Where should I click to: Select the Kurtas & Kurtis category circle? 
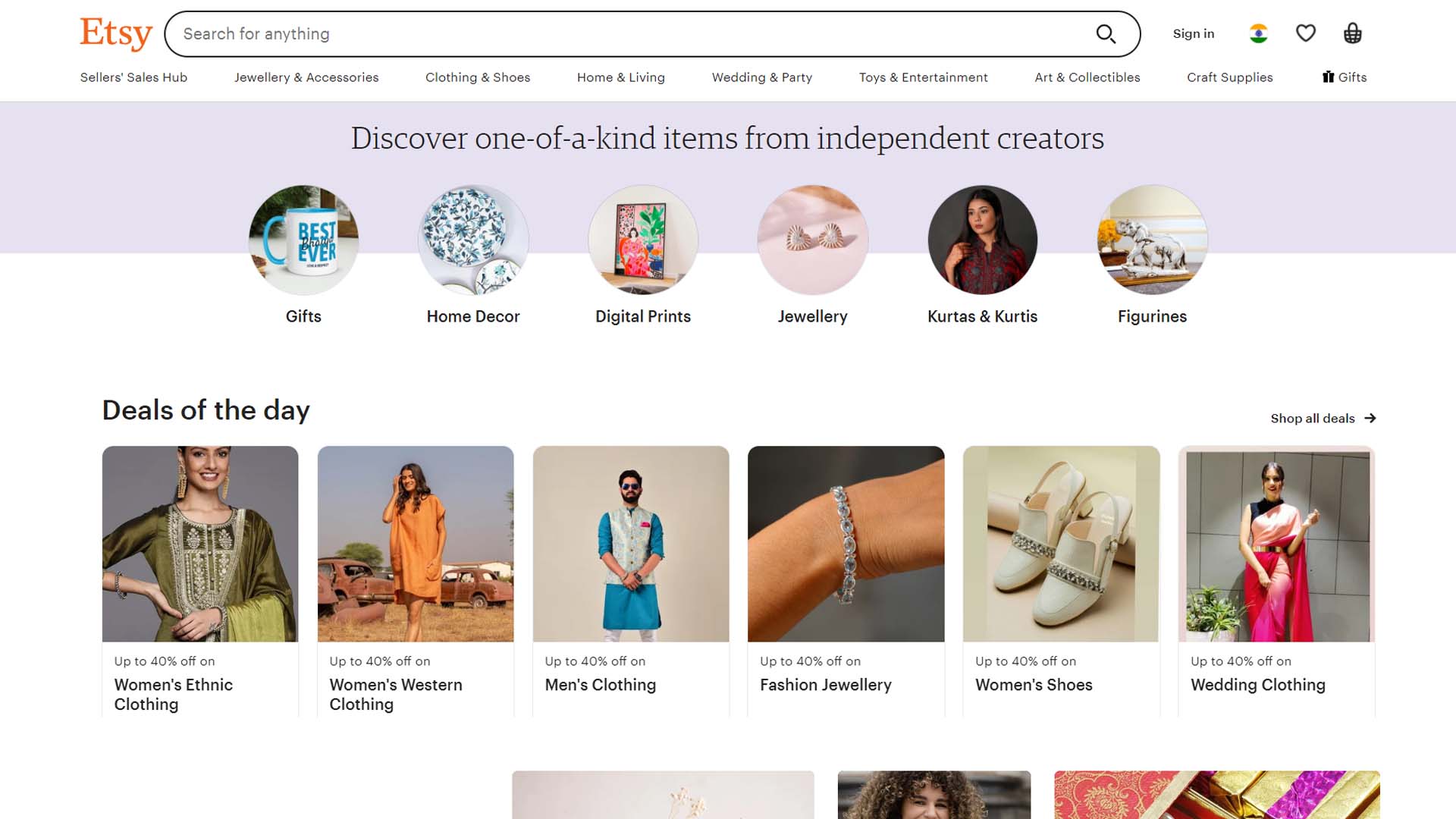pos(982,240)
